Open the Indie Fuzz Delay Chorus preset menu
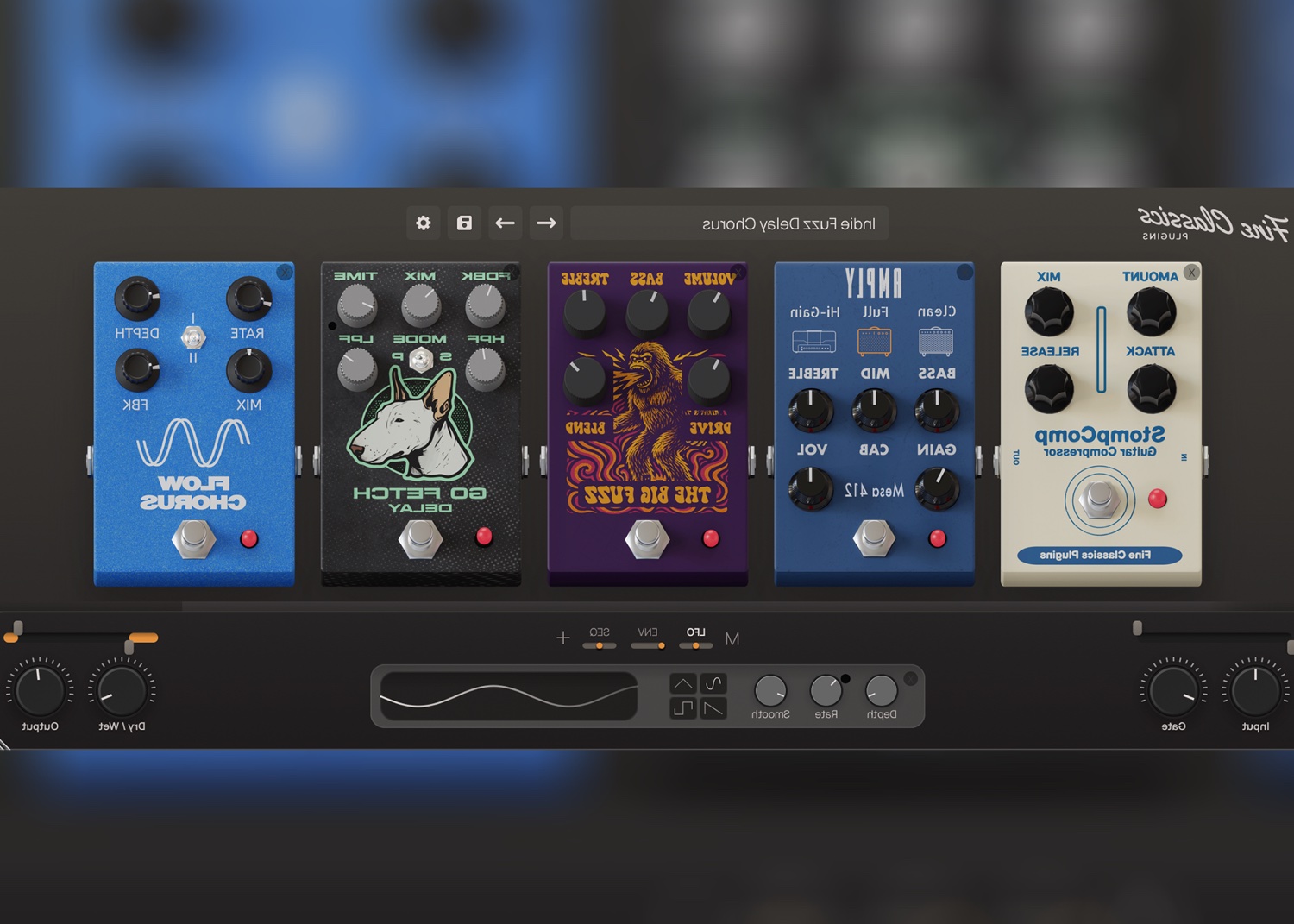The height and width of the screenshot is (924, 1294). coord(730,223)
